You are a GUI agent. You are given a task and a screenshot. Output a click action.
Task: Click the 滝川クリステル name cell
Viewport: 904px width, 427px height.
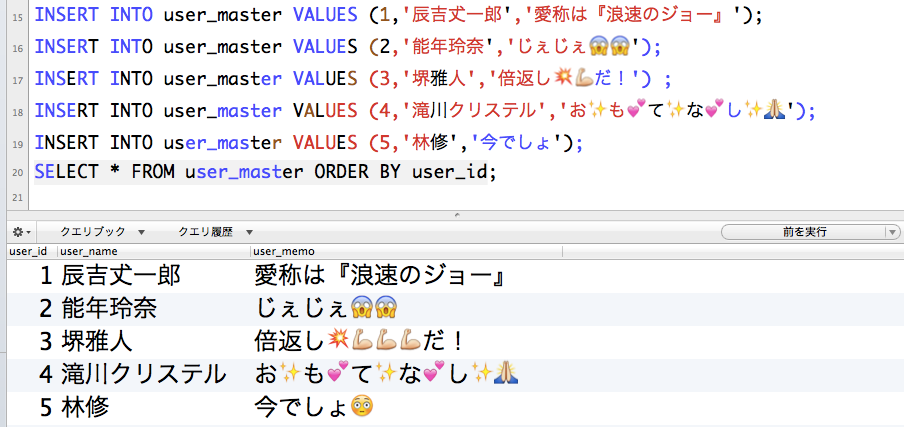144,375
